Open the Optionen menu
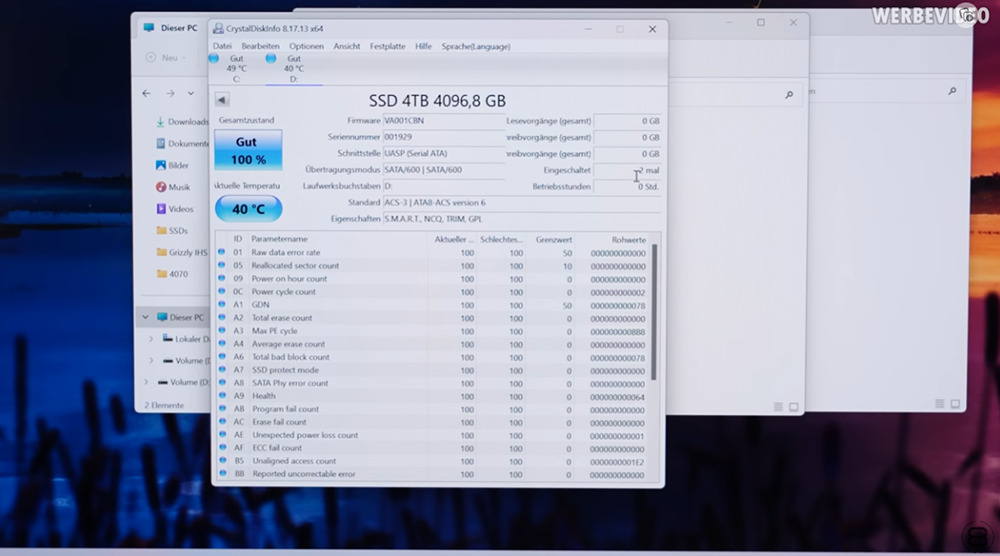1000x556 pixels. (306, 46)
